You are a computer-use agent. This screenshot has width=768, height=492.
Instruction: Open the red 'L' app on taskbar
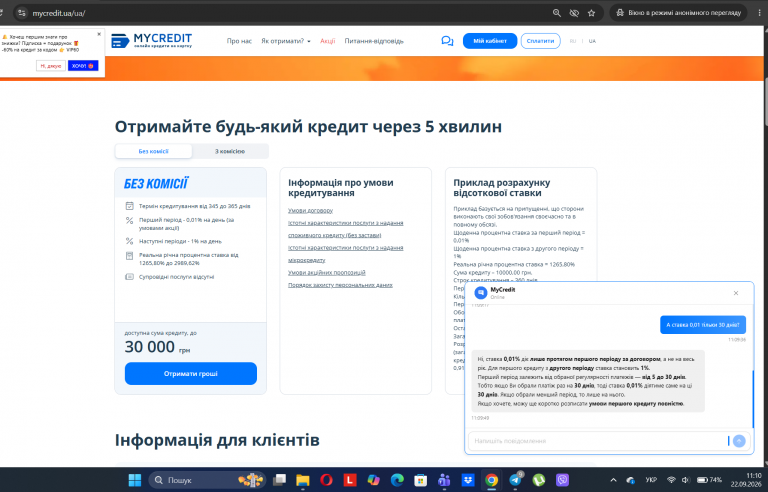350,480
